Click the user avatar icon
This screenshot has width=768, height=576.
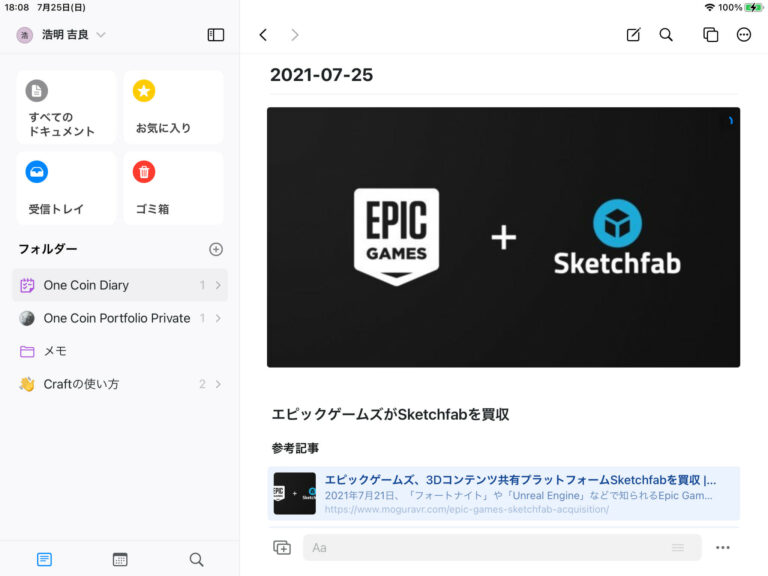tap(24, 35)
